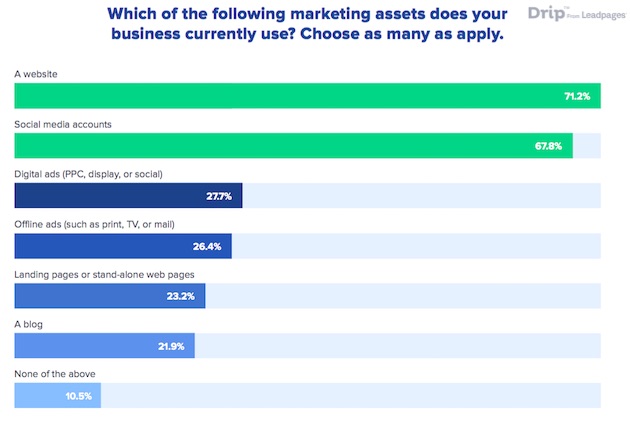Click the 27.7% value label
The width and height of the screenshot is (630, 432).
tap(219, 196)
